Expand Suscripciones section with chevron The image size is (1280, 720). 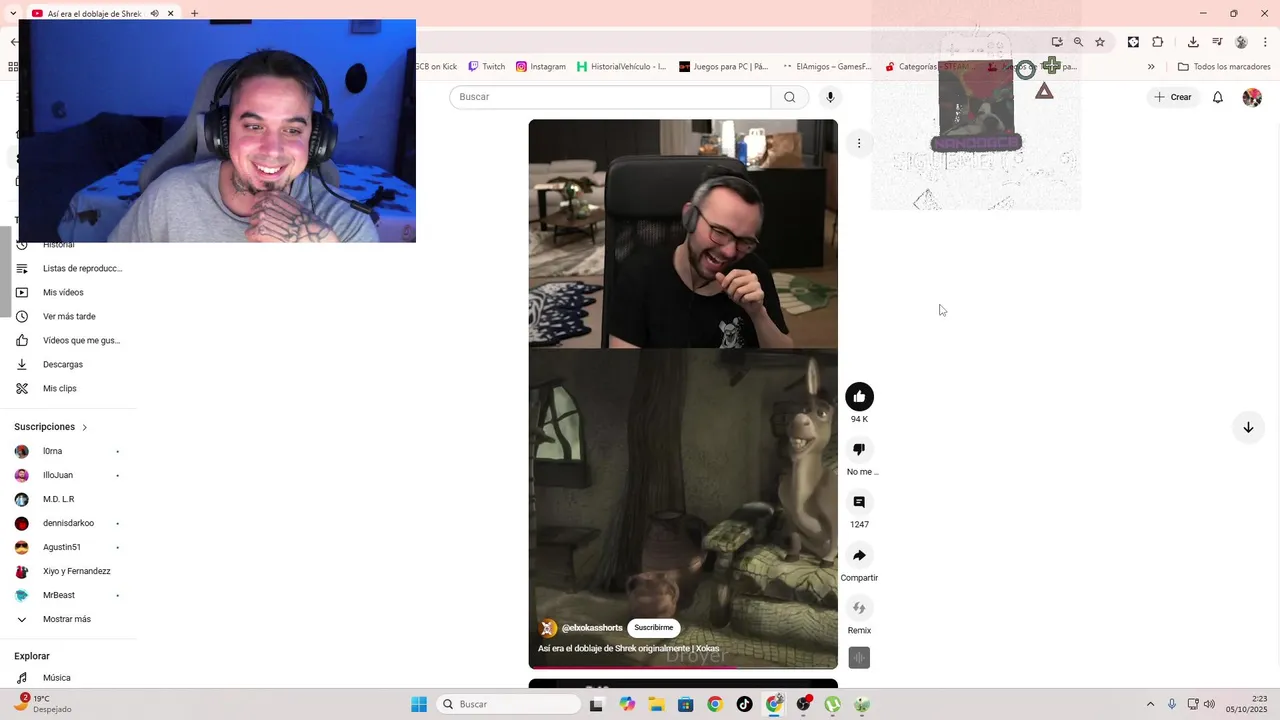tap(84, 428)
